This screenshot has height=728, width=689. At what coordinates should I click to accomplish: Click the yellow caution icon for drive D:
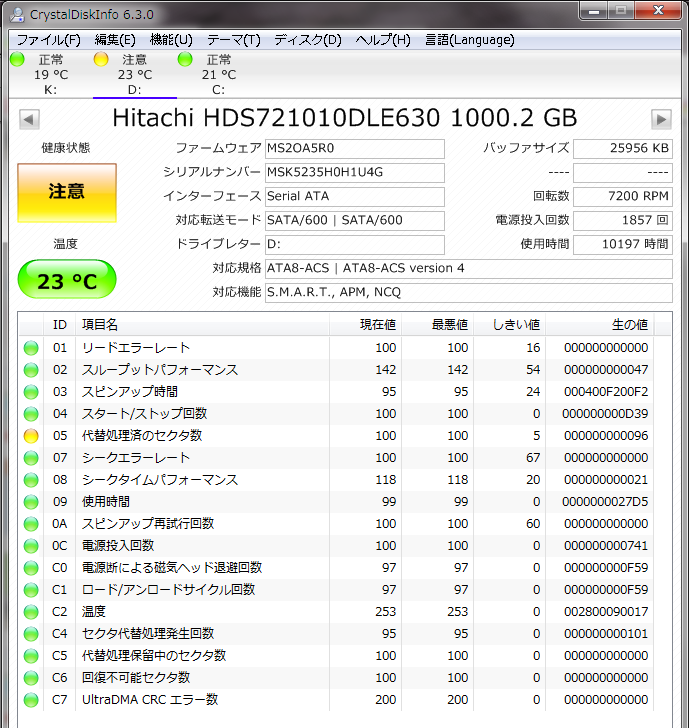[101, 60]
